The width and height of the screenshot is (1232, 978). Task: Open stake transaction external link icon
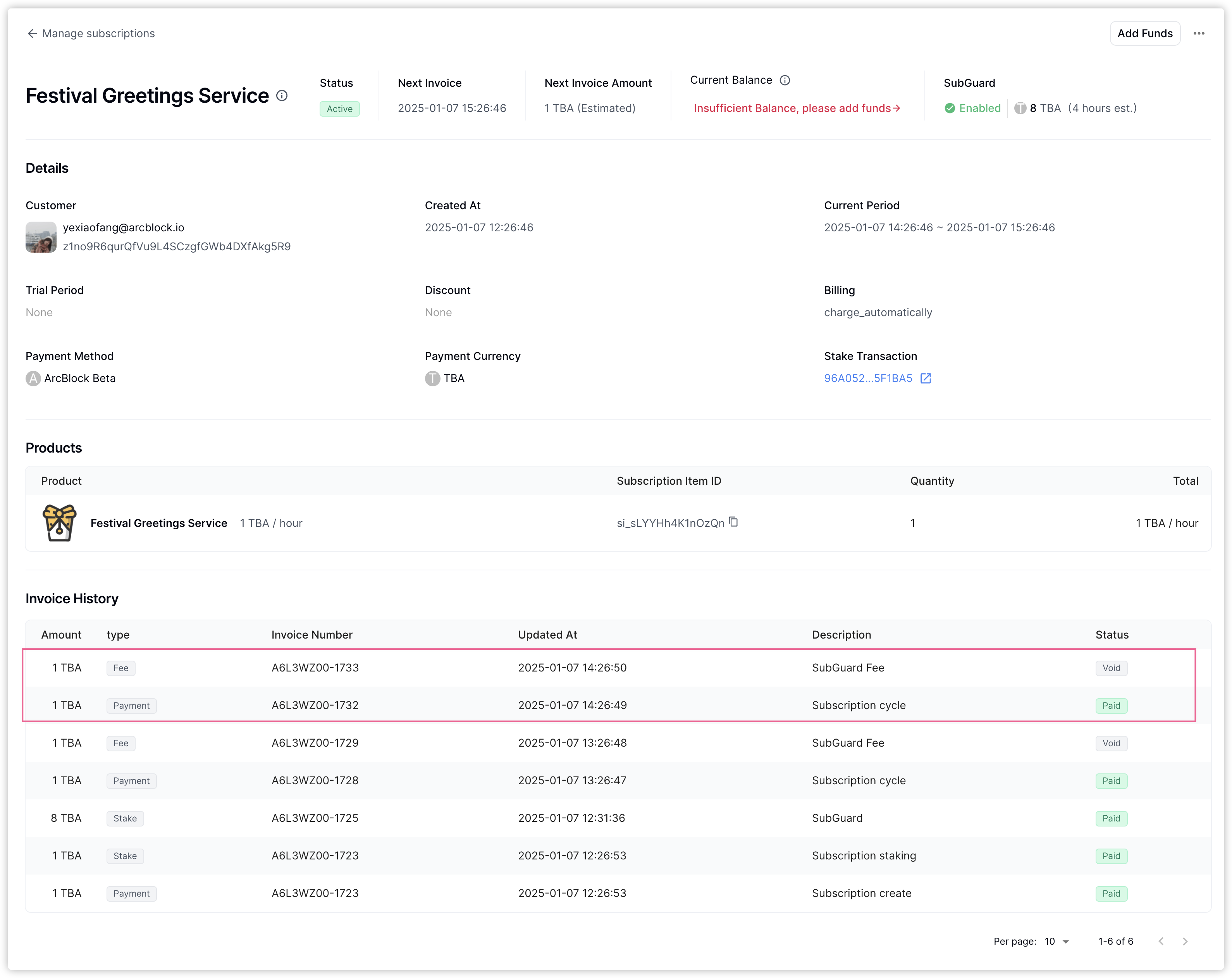pos(926,379)
